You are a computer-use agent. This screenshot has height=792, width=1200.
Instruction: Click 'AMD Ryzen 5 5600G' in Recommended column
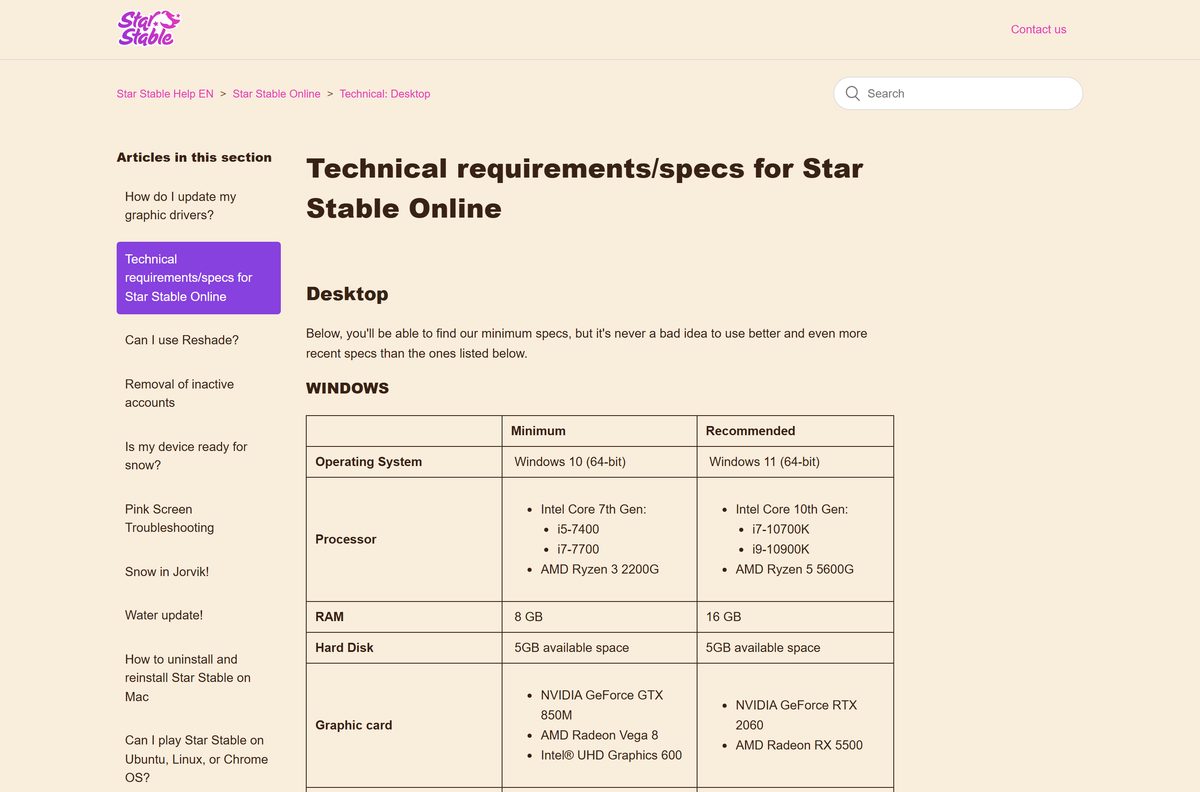click(x=795, y=569)
